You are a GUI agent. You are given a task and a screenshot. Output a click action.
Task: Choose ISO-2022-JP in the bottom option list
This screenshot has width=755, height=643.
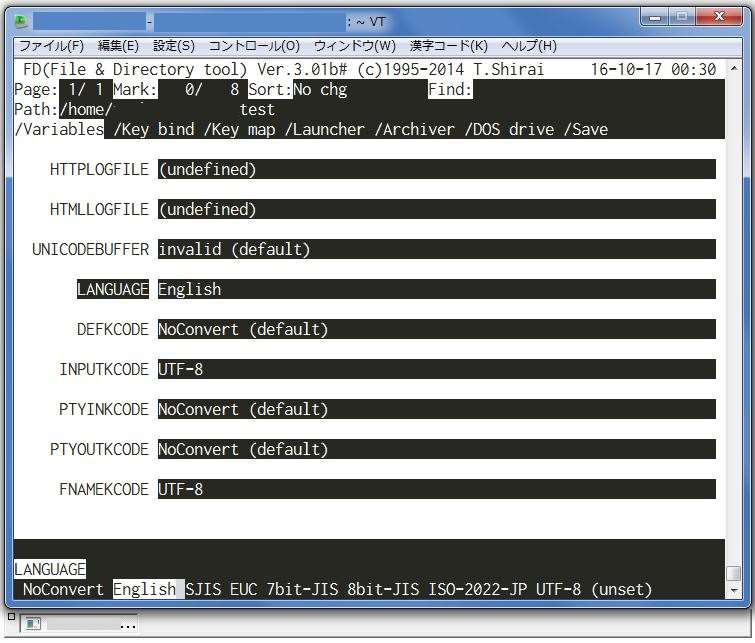pyautogui.click(x=478, y=590)
